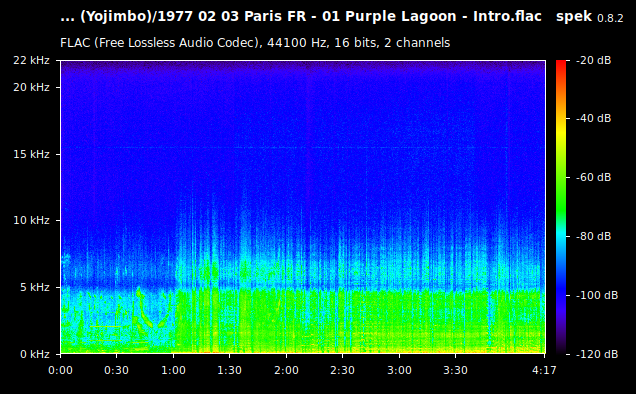
Task: Click the '3:30' time axis label
Action: click(456, 370)
